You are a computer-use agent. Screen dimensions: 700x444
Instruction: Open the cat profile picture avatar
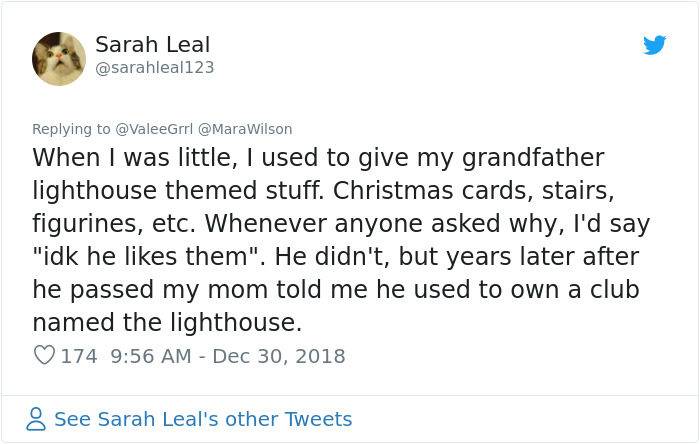pyautogui.click(x=58, y=58)
